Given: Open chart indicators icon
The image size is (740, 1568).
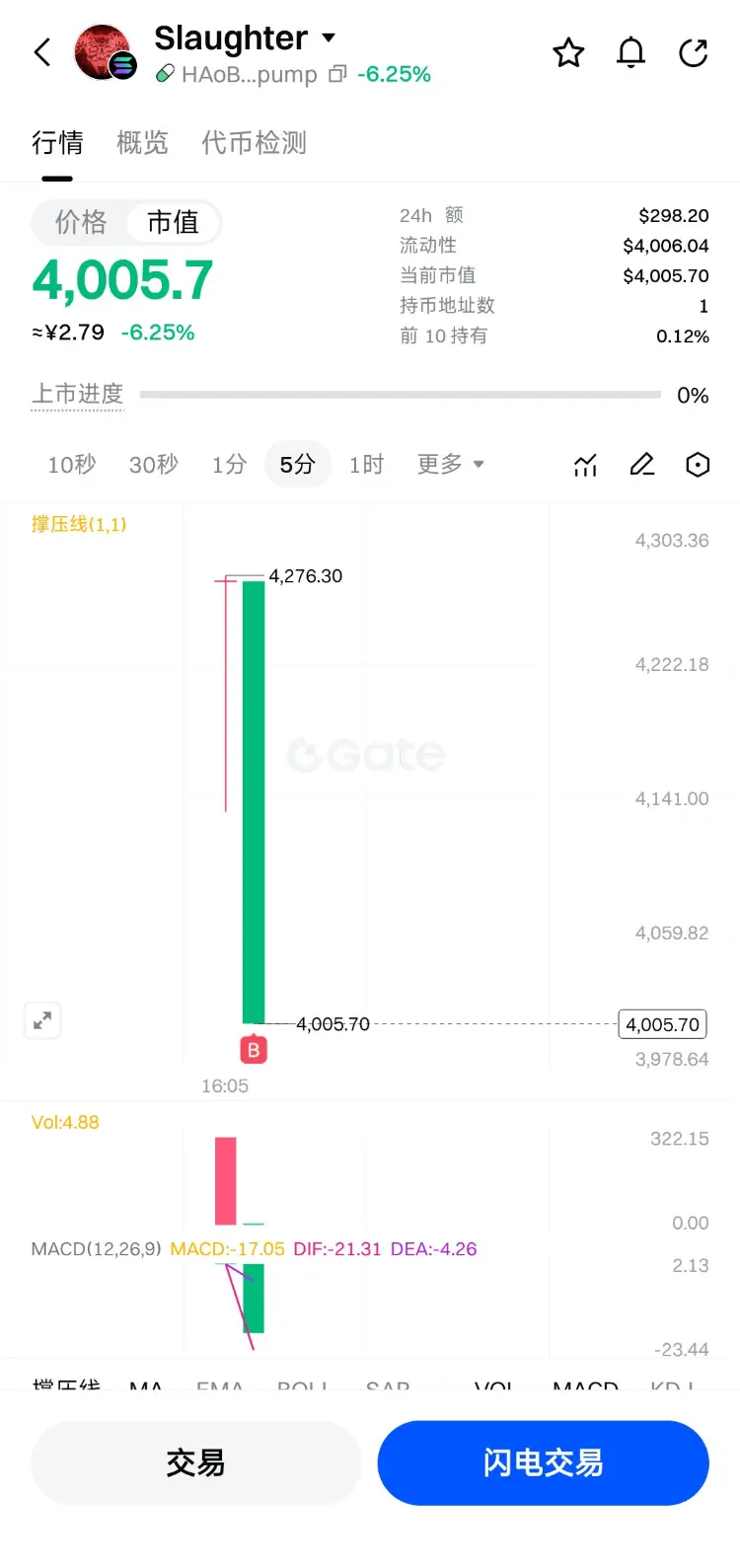Looking at the screenshot, I should point(586,465).
